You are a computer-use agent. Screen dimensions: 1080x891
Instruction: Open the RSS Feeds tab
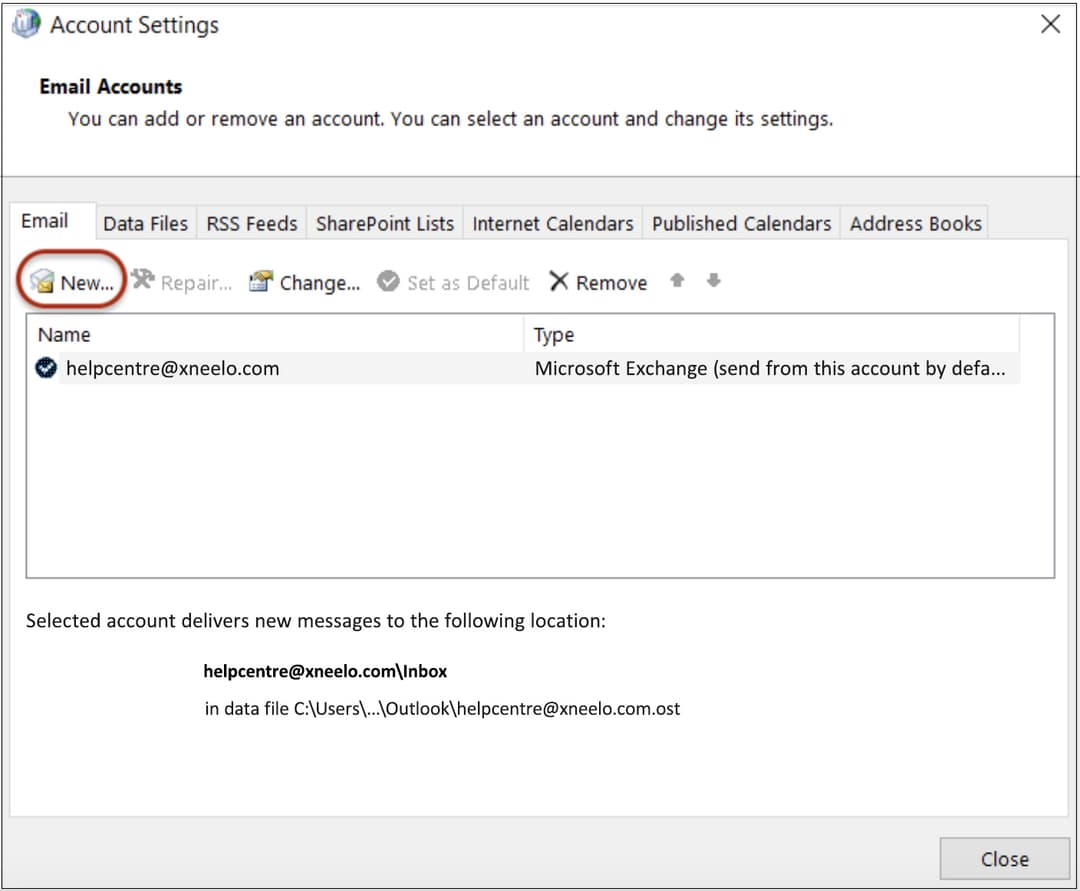pos(251,223)
